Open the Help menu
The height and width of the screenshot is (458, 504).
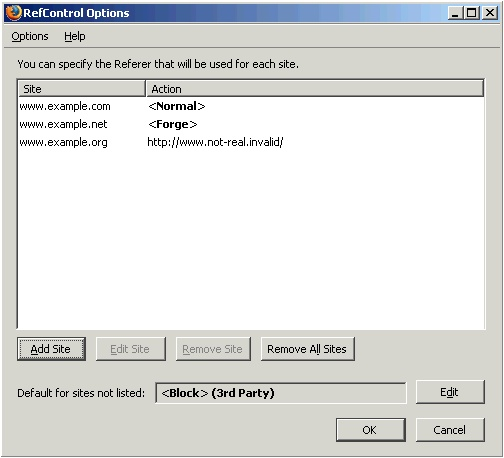point(75,36)
